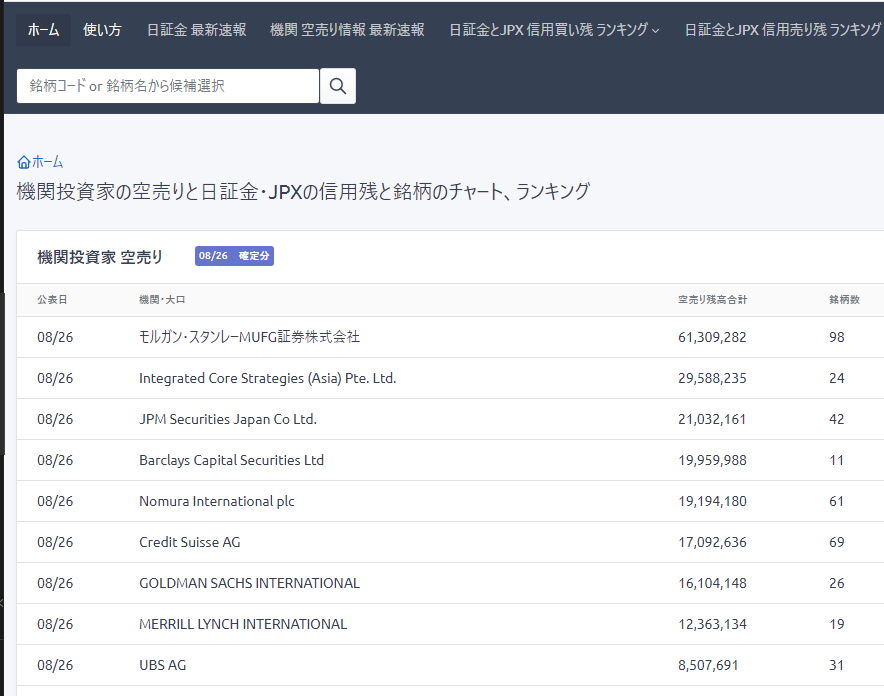The height and width of the screenshot is (696, 884).
Task: Open 日証金とJPX 信用売り残 ランキング menu
Action: [x=782, y=30]
